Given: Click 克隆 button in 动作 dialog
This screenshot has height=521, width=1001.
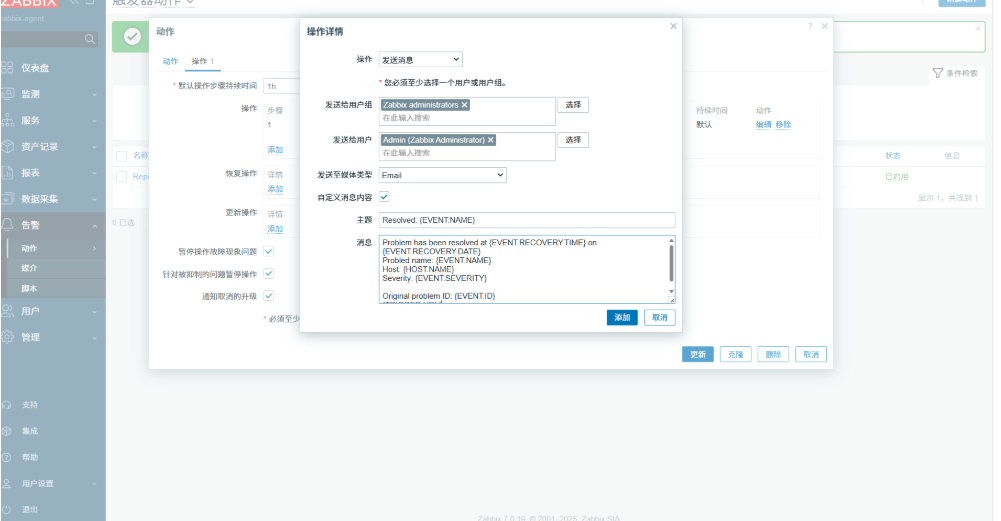Looking at the screenshot, I should 735,354.
